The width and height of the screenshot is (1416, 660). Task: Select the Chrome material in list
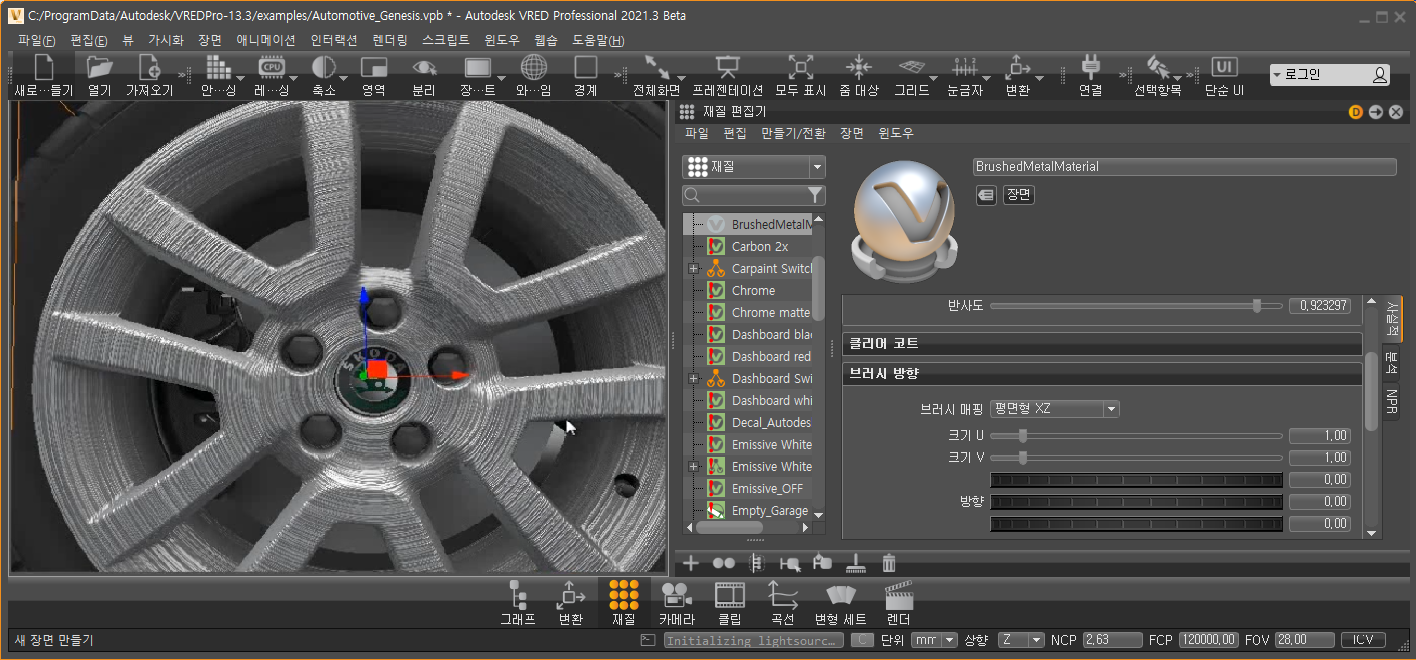[753, 290]
